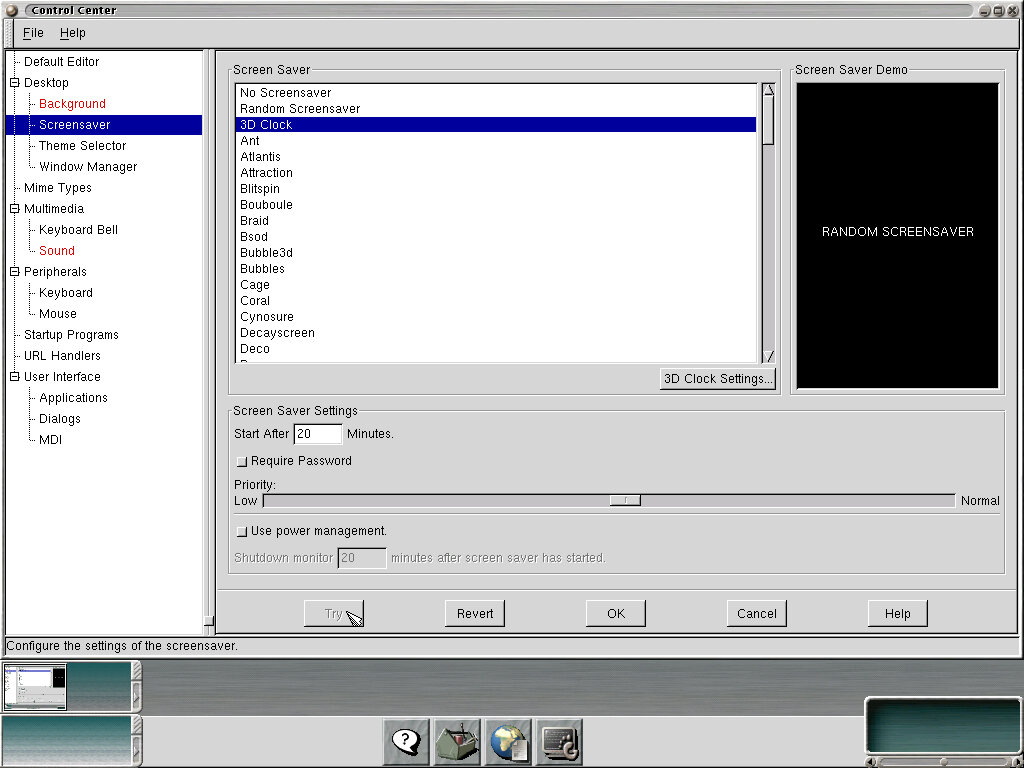Open the File menu
1024x768 pixels.
click(x=33, y=33)
